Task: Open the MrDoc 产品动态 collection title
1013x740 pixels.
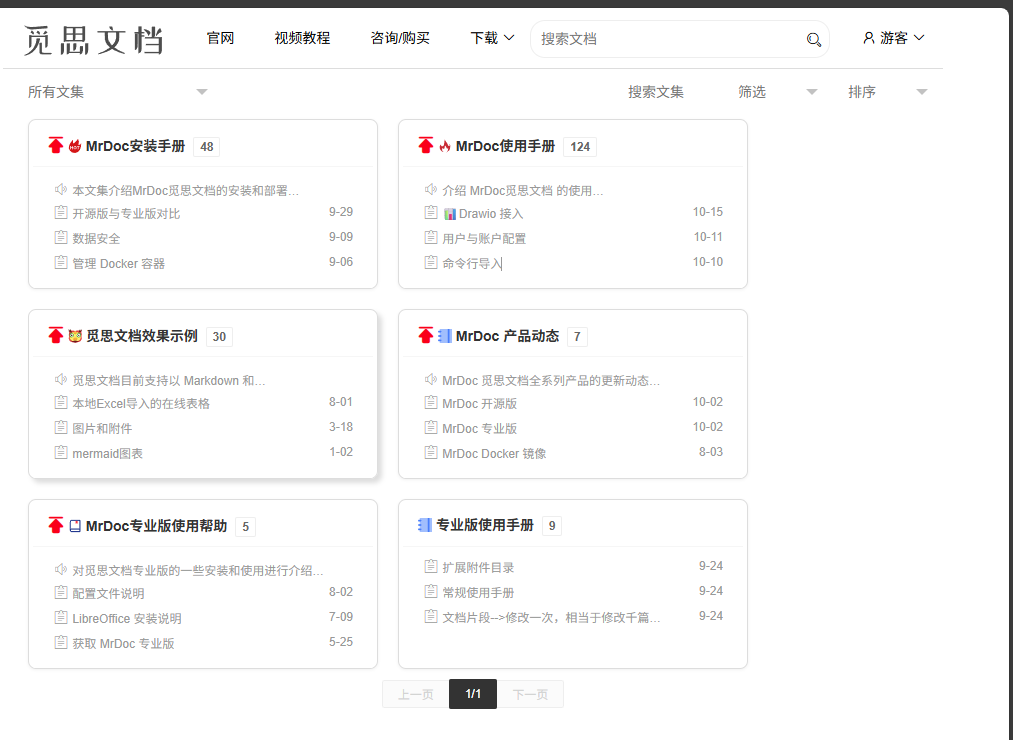Action: tap(507, 336)
